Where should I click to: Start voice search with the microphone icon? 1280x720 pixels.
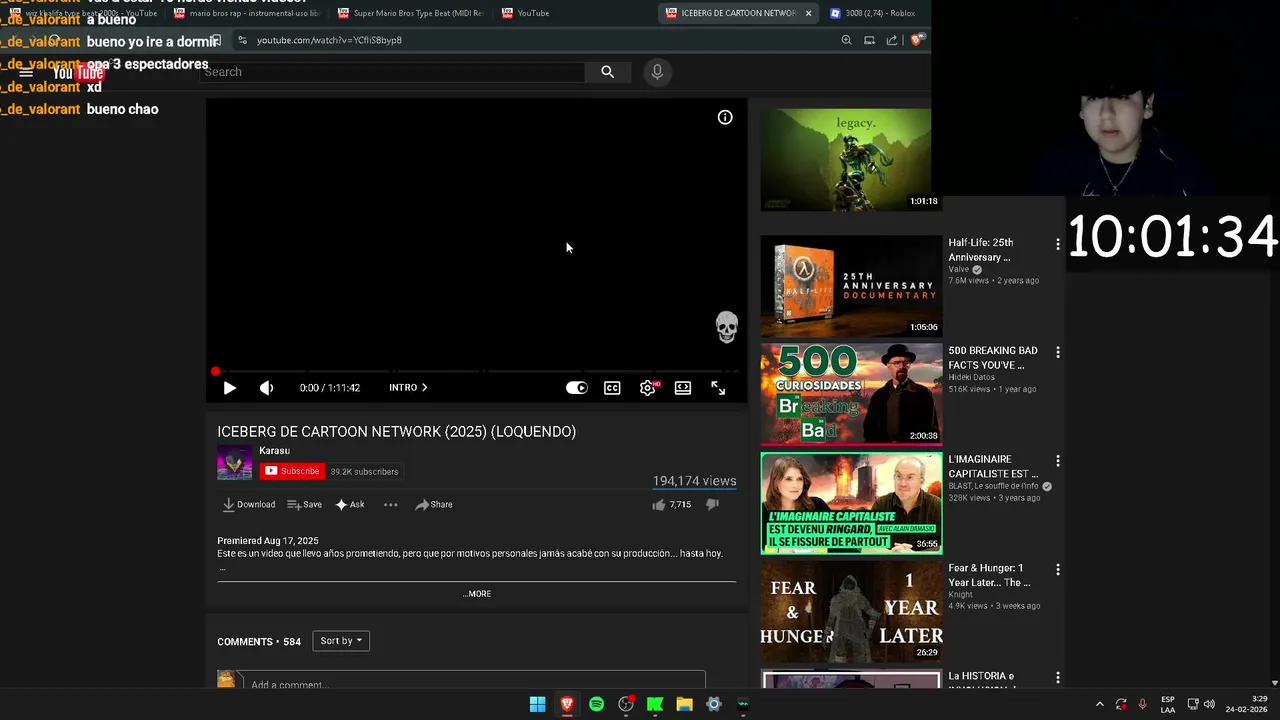click(657, 72)
